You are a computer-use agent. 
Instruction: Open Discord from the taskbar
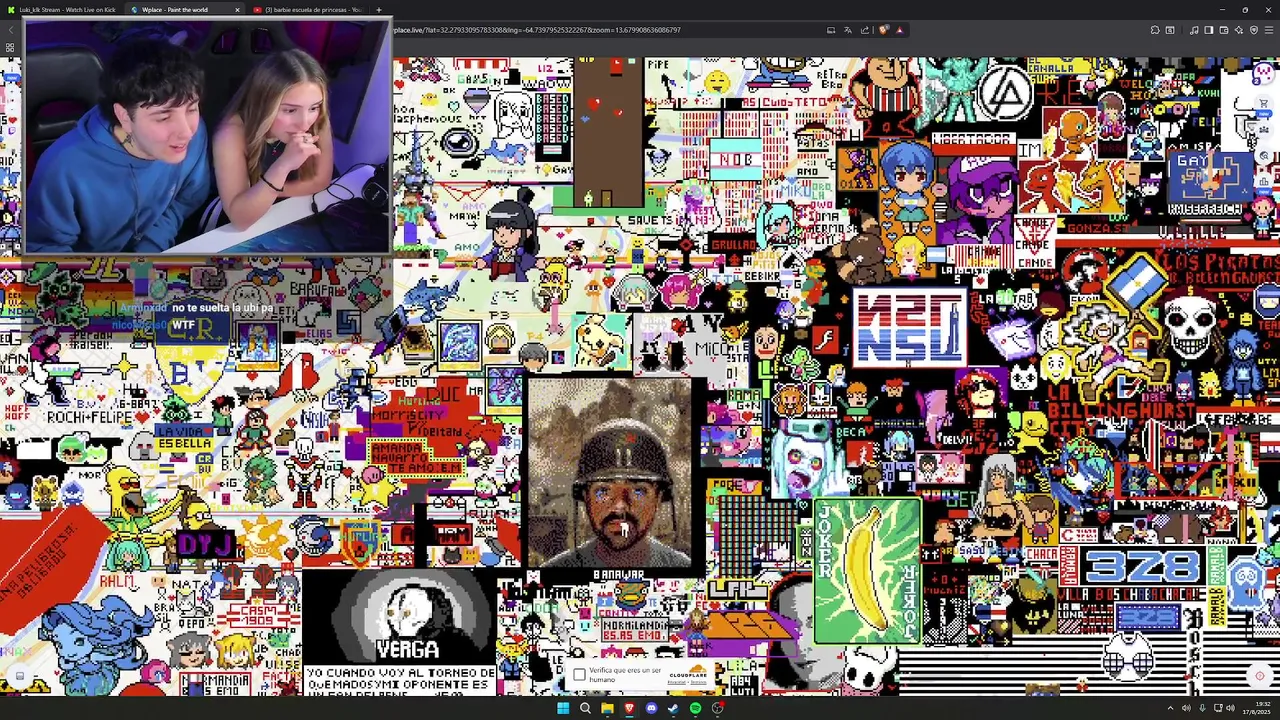pyautogui.click(x=651, y=708)
